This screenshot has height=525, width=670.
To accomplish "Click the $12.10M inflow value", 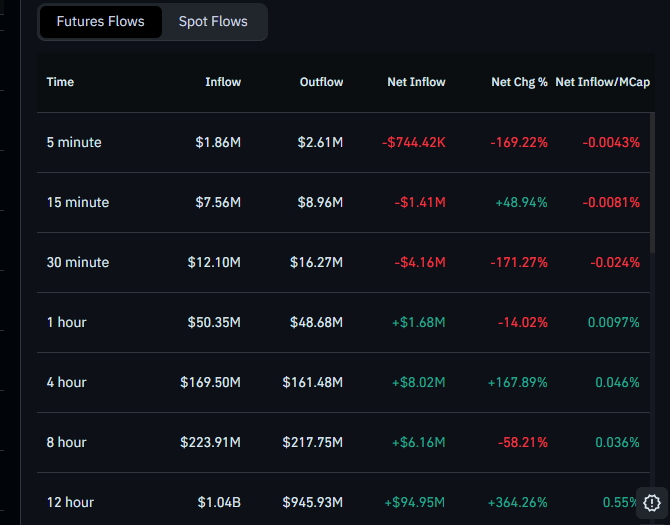I will point(214,262).
